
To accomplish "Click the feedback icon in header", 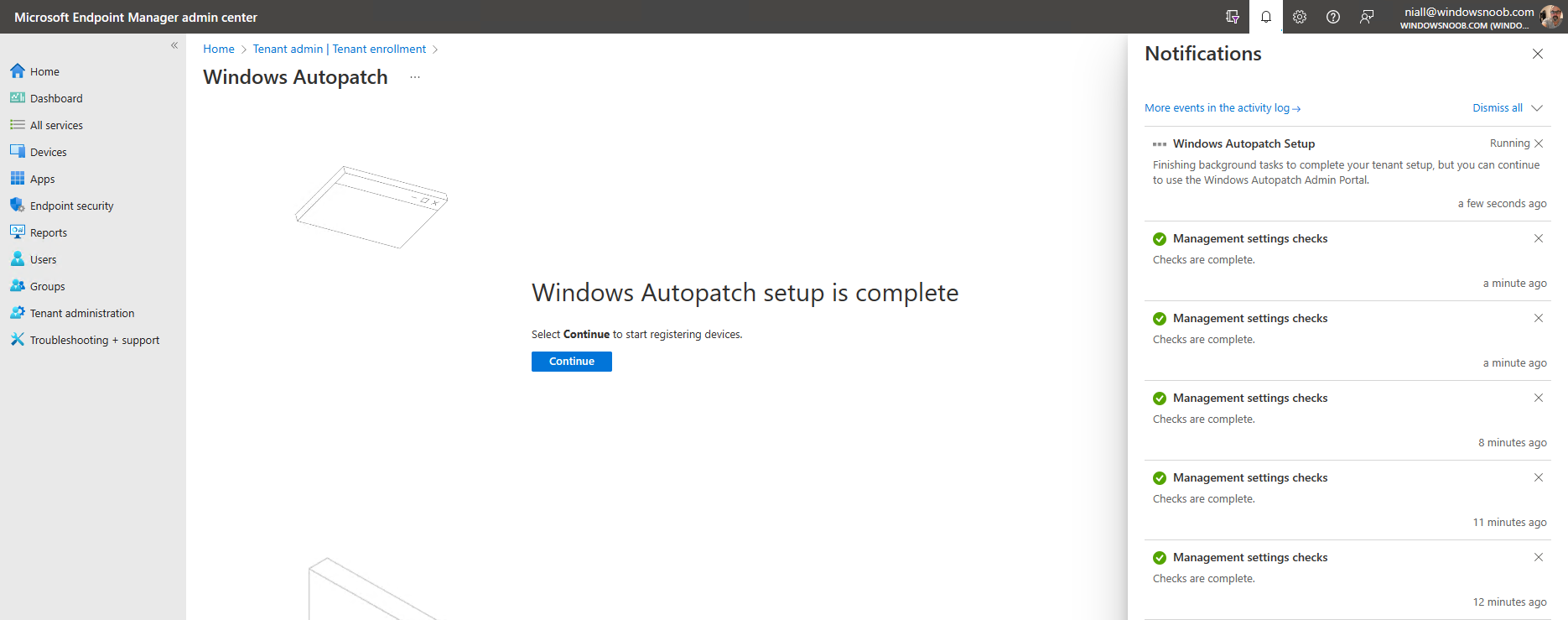I will point(1367,17).
